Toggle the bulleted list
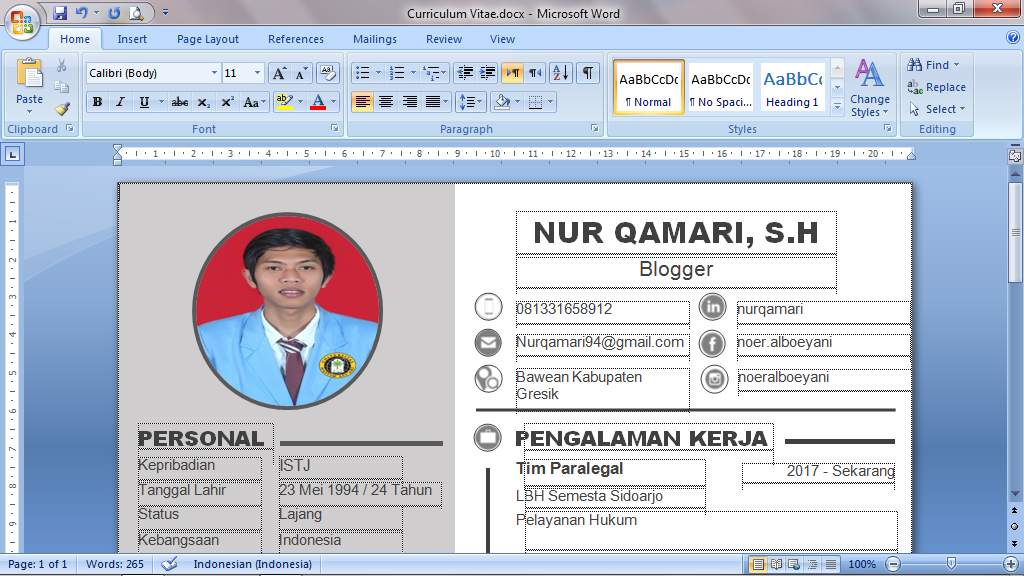The image size is (1024, 576). (362, 72)
